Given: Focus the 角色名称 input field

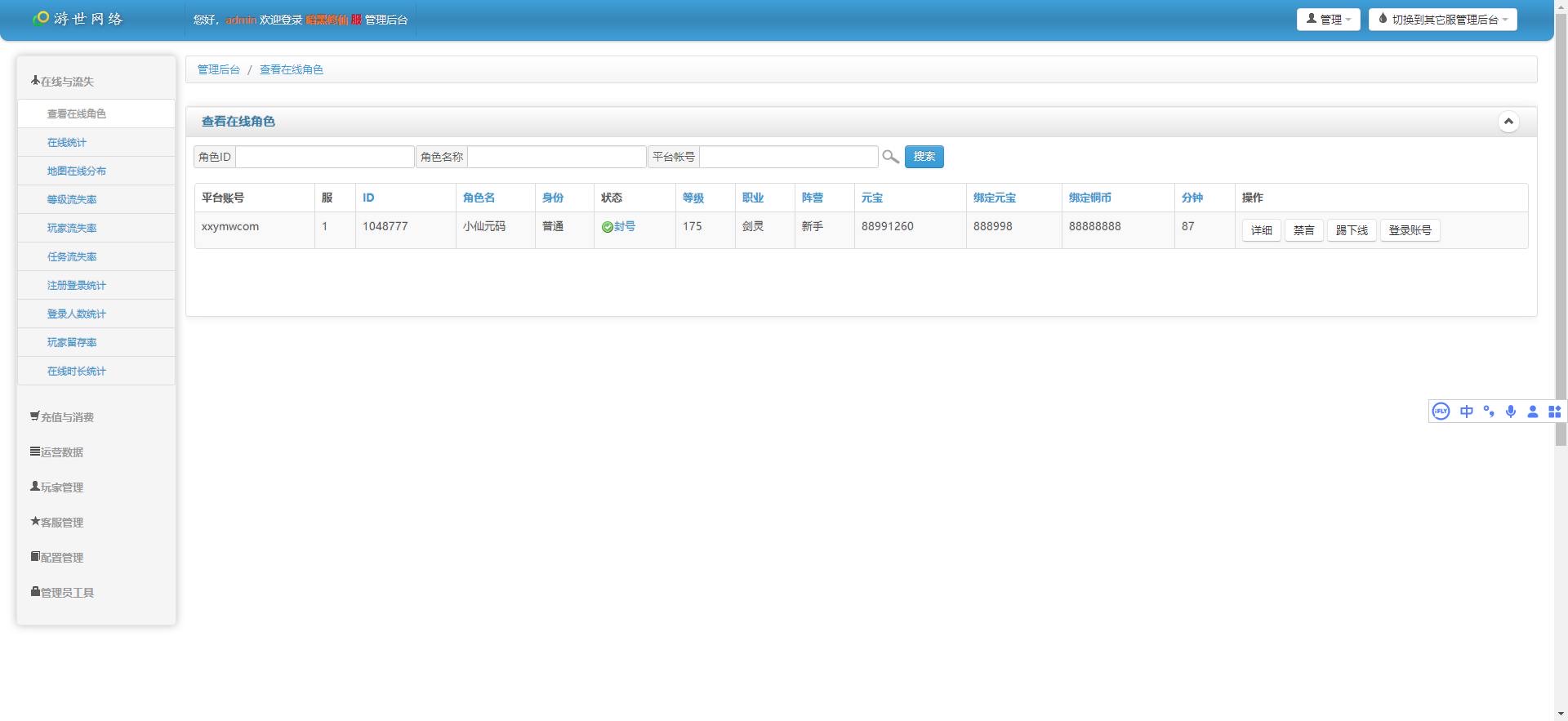Looking at the screenshot, I should tap(556, 157).
